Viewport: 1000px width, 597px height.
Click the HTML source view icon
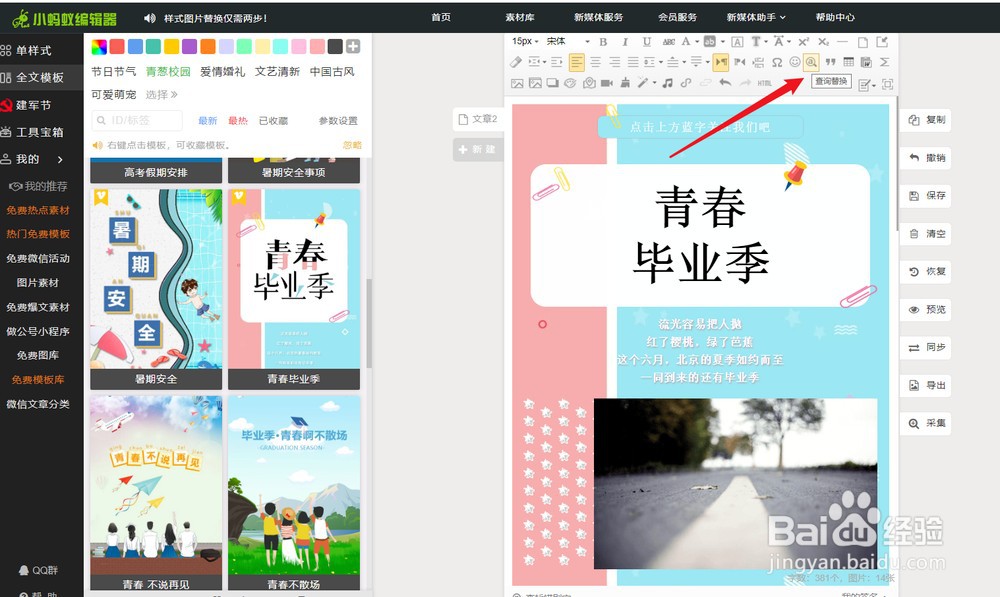pos(764,84)
